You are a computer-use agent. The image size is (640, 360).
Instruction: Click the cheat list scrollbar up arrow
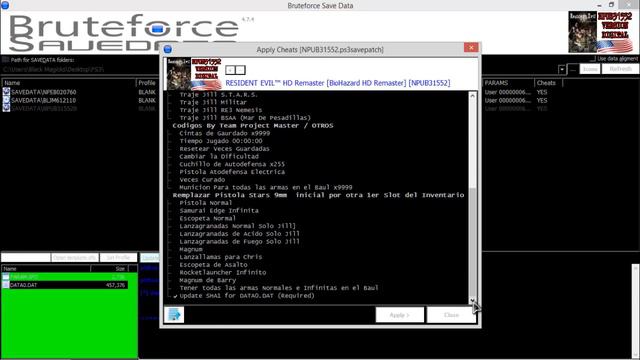tap(472, 96)
